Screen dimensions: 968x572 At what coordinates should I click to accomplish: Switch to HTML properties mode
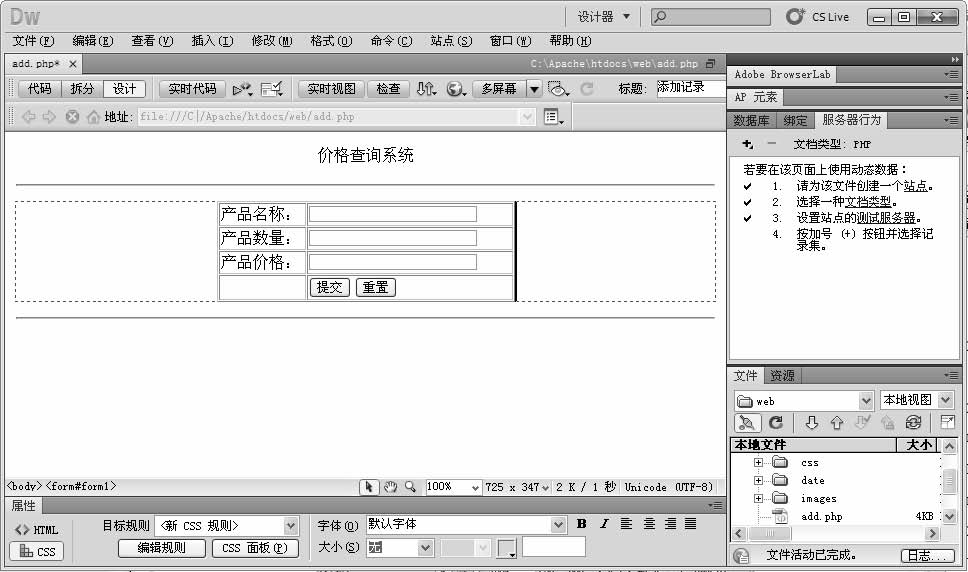click(37, 530)
